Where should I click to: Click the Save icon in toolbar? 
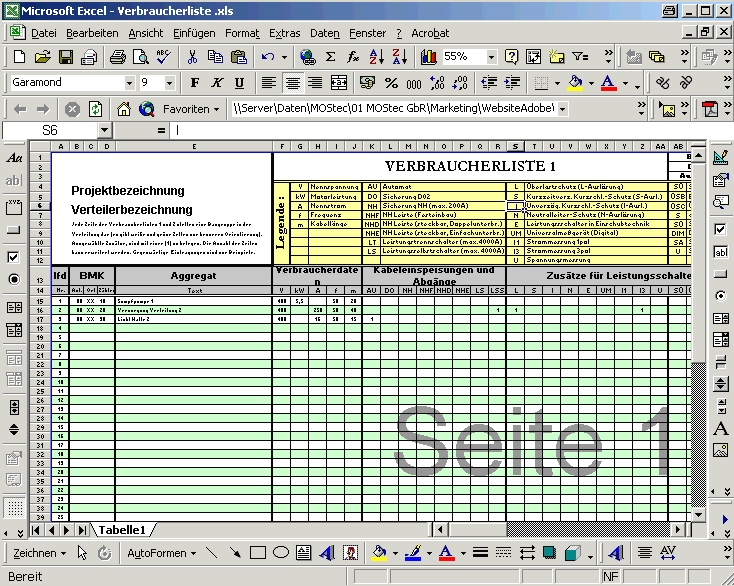[66, 57]
